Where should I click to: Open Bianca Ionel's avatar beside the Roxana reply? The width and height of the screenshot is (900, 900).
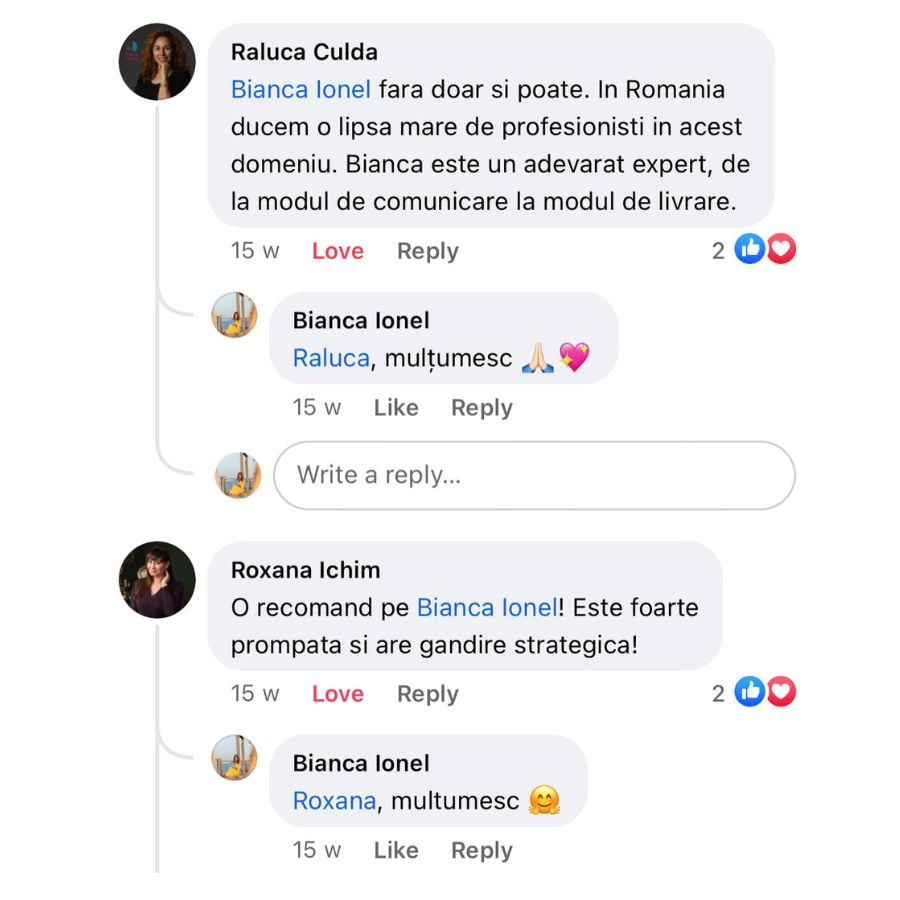click(x=235, y=758)
